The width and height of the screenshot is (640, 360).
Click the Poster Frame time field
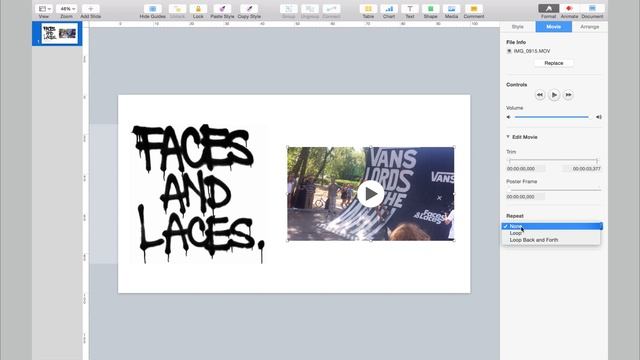point(525,197)
